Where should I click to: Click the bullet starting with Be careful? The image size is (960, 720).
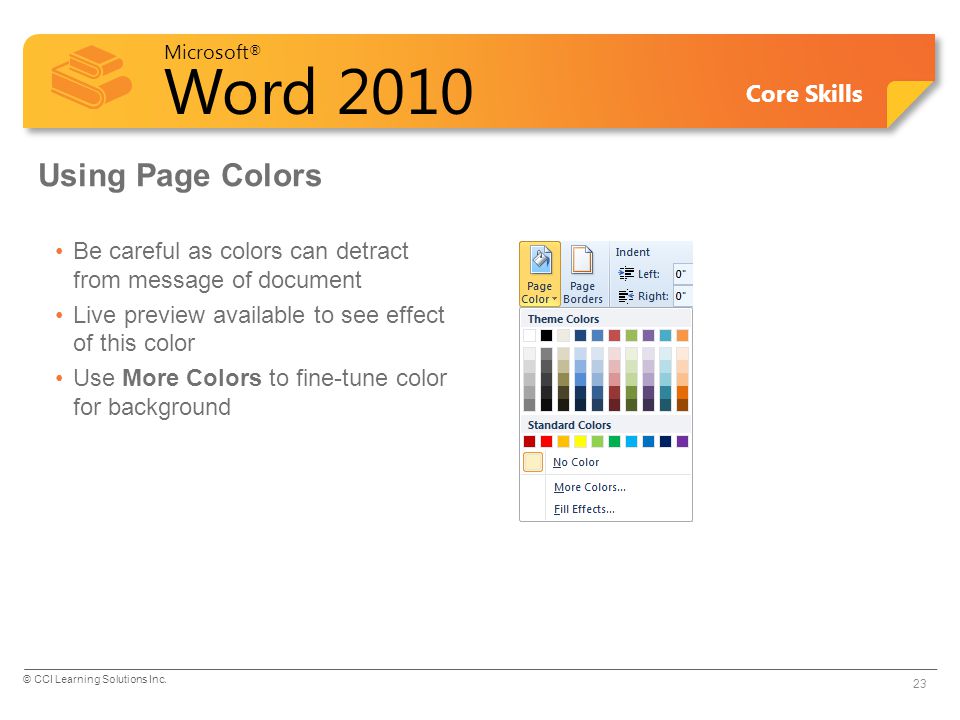[240, 266]
